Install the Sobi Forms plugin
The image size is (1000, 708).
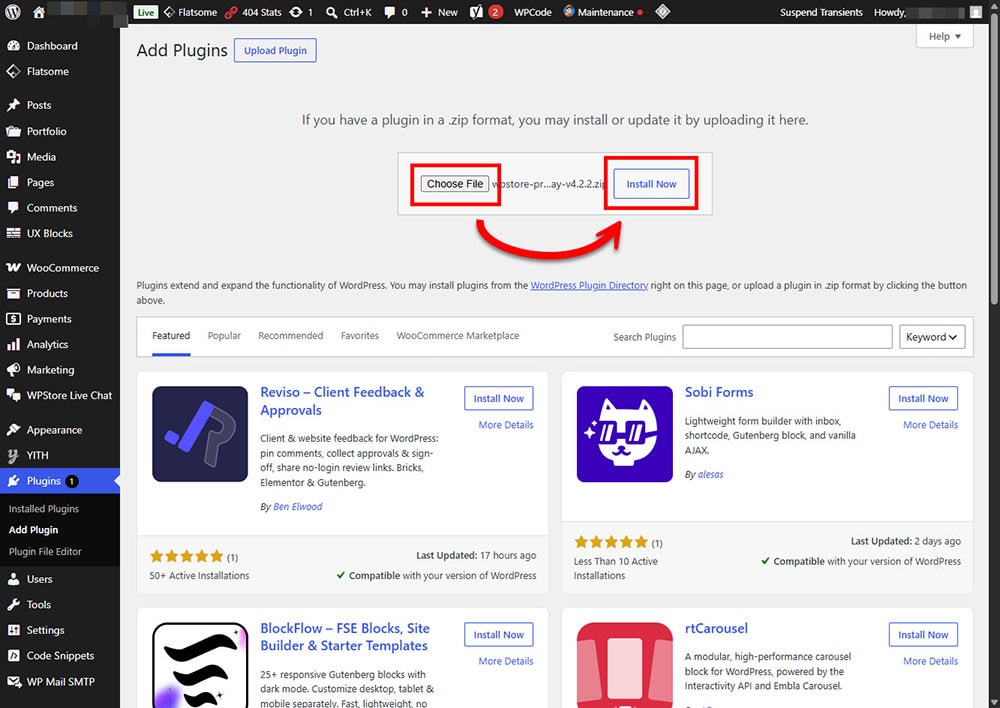coord(923,398)
